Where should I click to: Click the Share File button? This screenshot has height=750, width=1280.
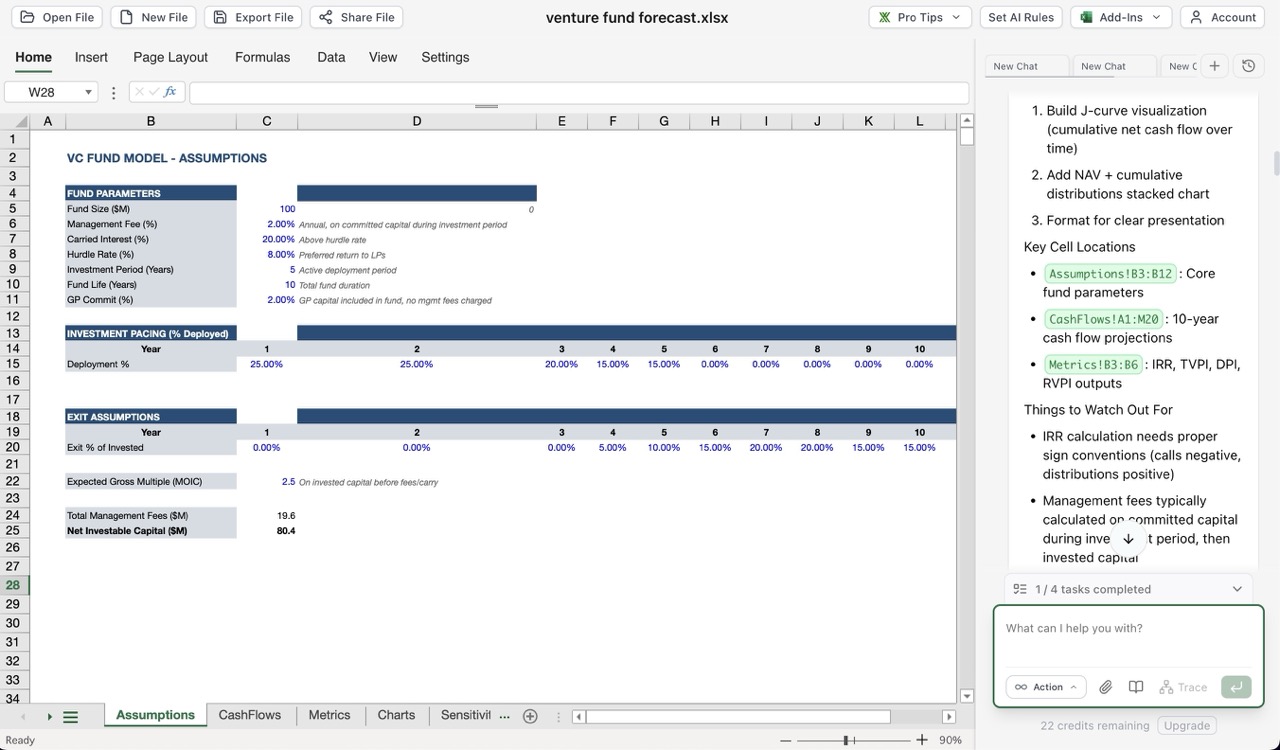coord(355,17)
